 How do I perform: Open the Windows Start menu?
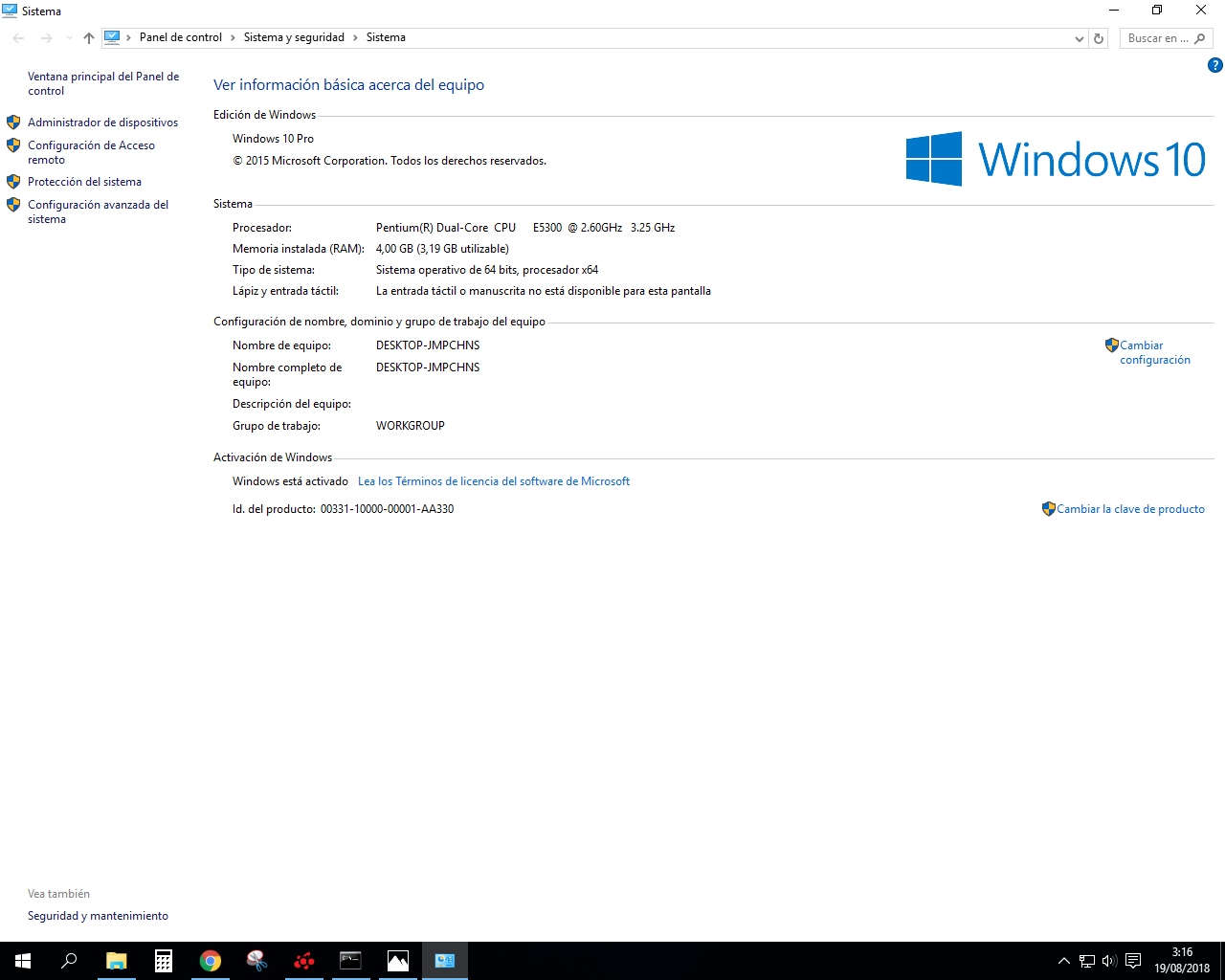23,961
